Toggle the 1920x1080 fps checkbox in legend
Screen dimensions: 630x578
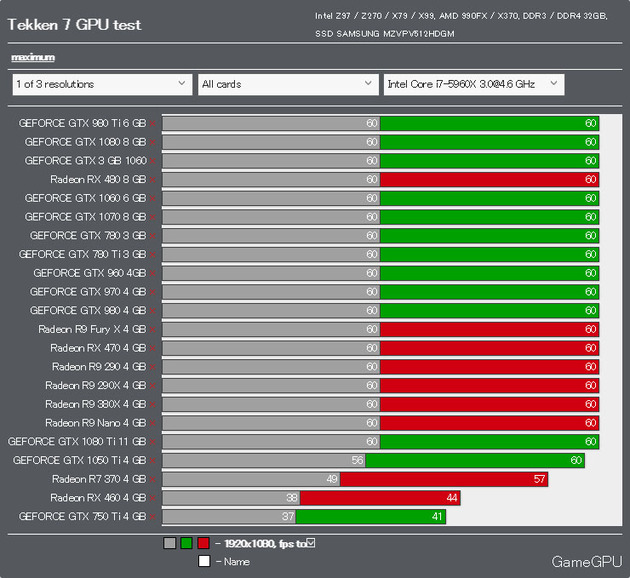point(311,543)
